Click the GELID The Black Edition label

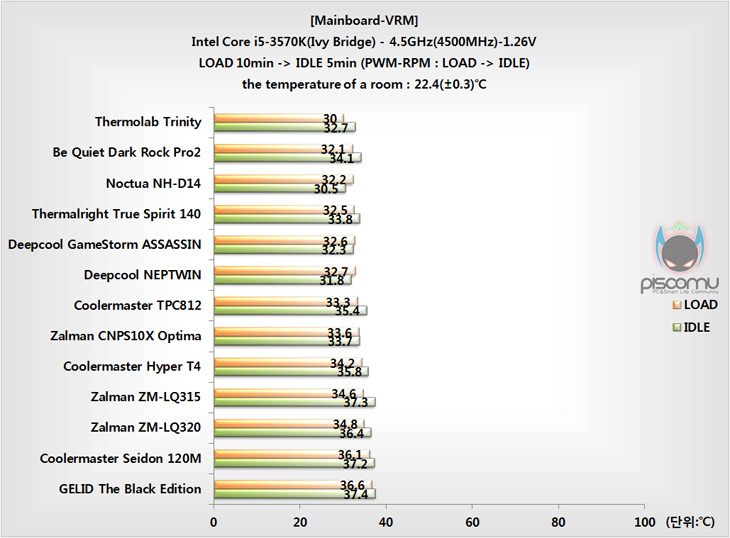(x=130, y=489)
